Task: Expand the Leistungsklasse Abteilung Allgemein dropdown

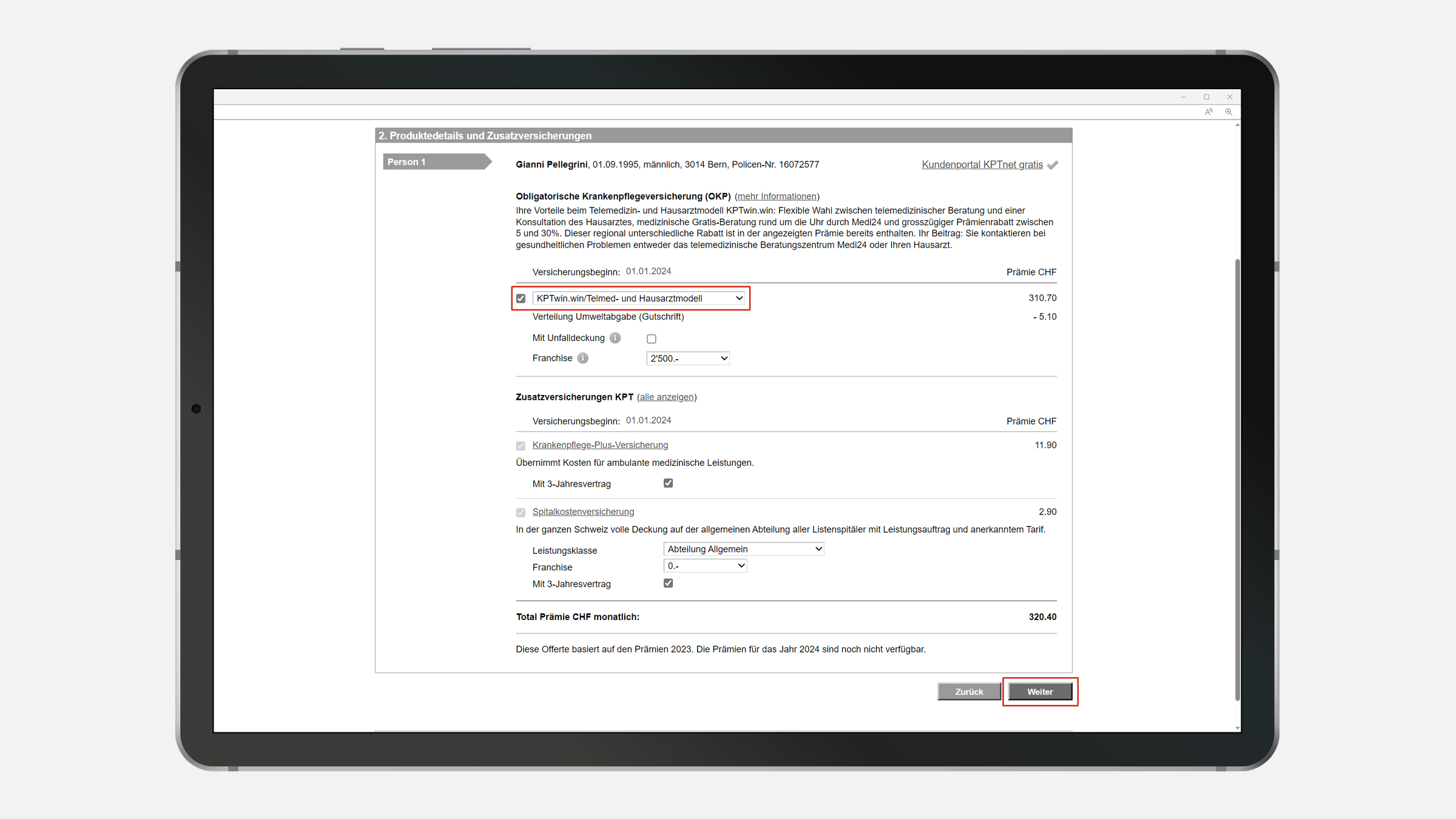Action: coord(744,549)
